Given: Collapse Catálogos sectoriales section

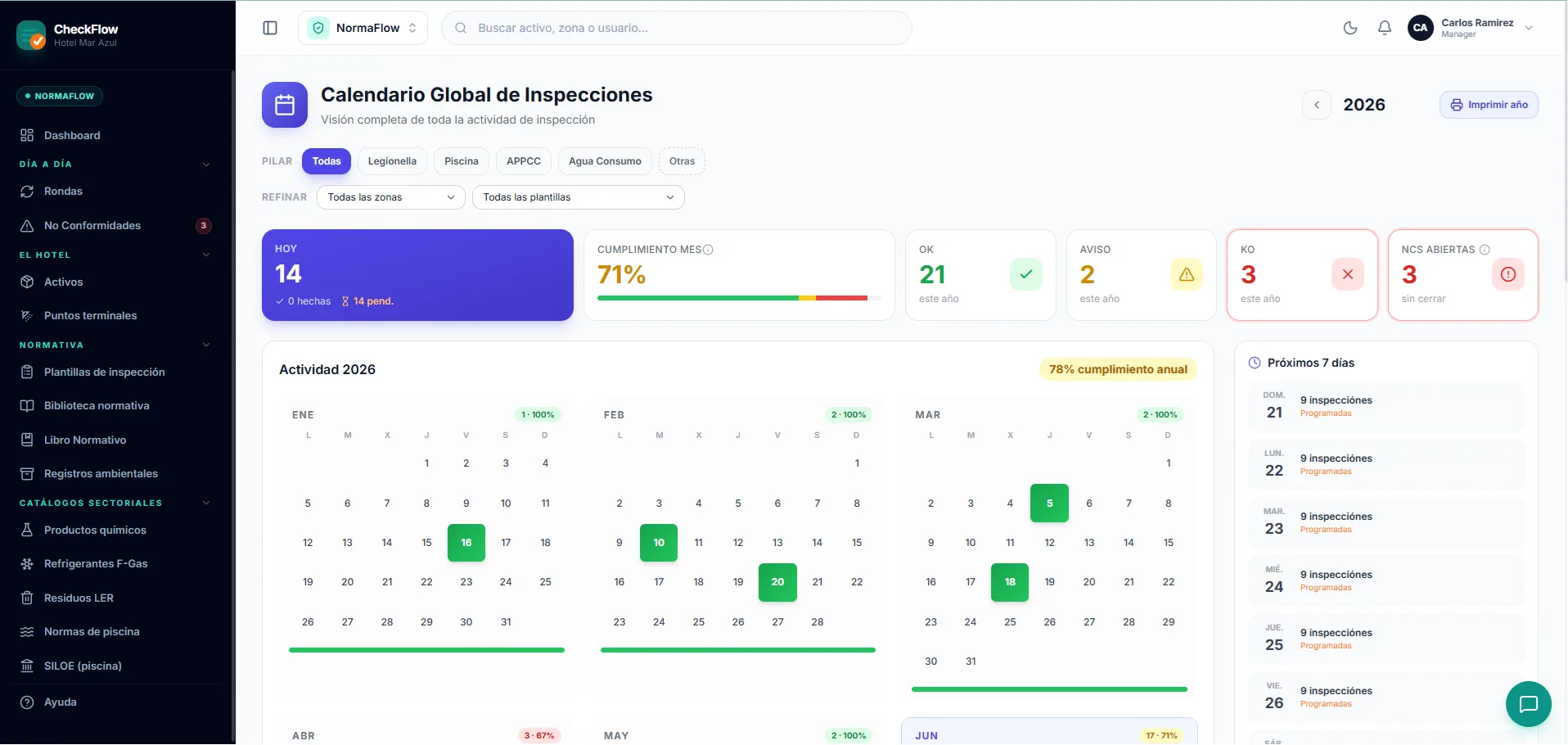Looking at the screenshot, I should (x=206, y=503).
